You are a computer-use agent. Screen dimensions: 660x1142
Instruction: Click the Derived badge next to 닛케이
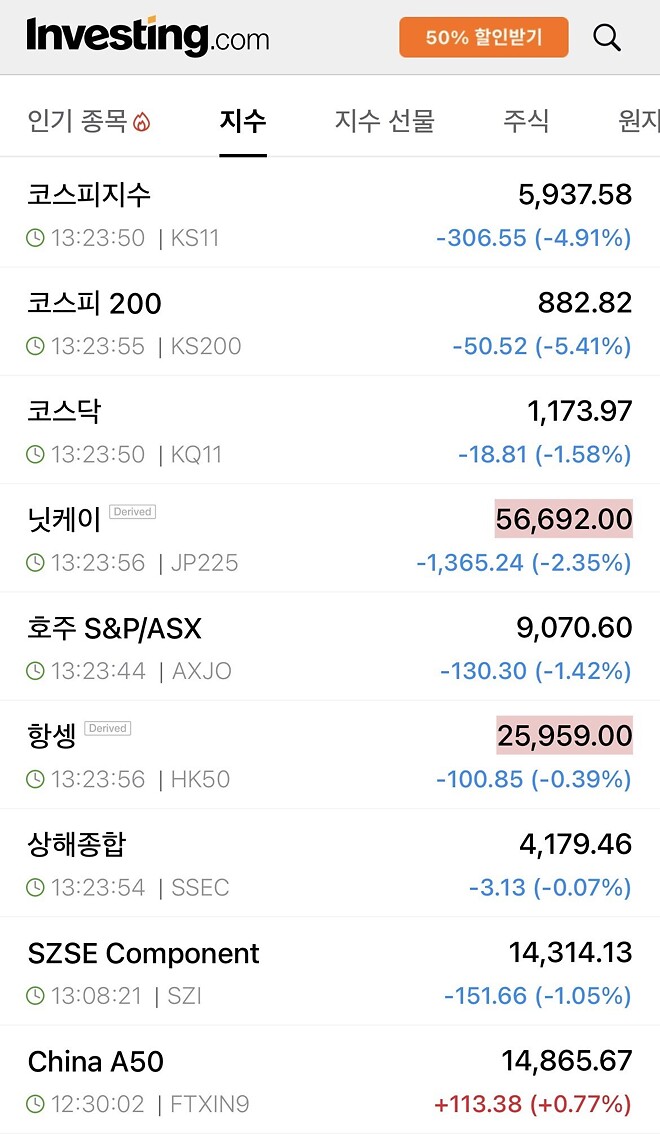tap(131, 511)
